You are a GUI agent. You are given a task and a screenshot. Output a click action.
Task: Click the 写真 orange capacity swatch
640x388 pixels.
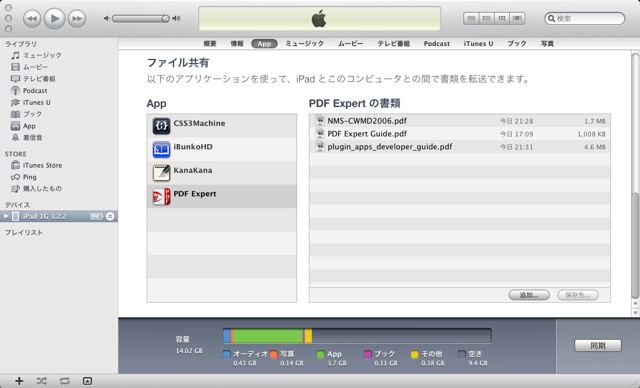click(274, 354)
